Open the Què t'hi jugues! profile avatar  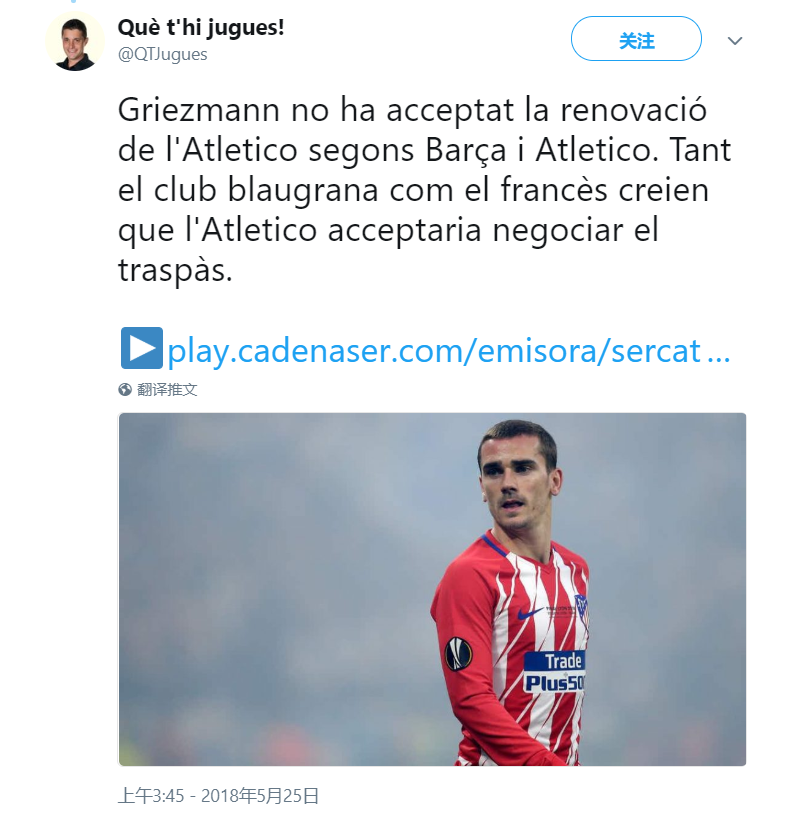tap(75, 41)
